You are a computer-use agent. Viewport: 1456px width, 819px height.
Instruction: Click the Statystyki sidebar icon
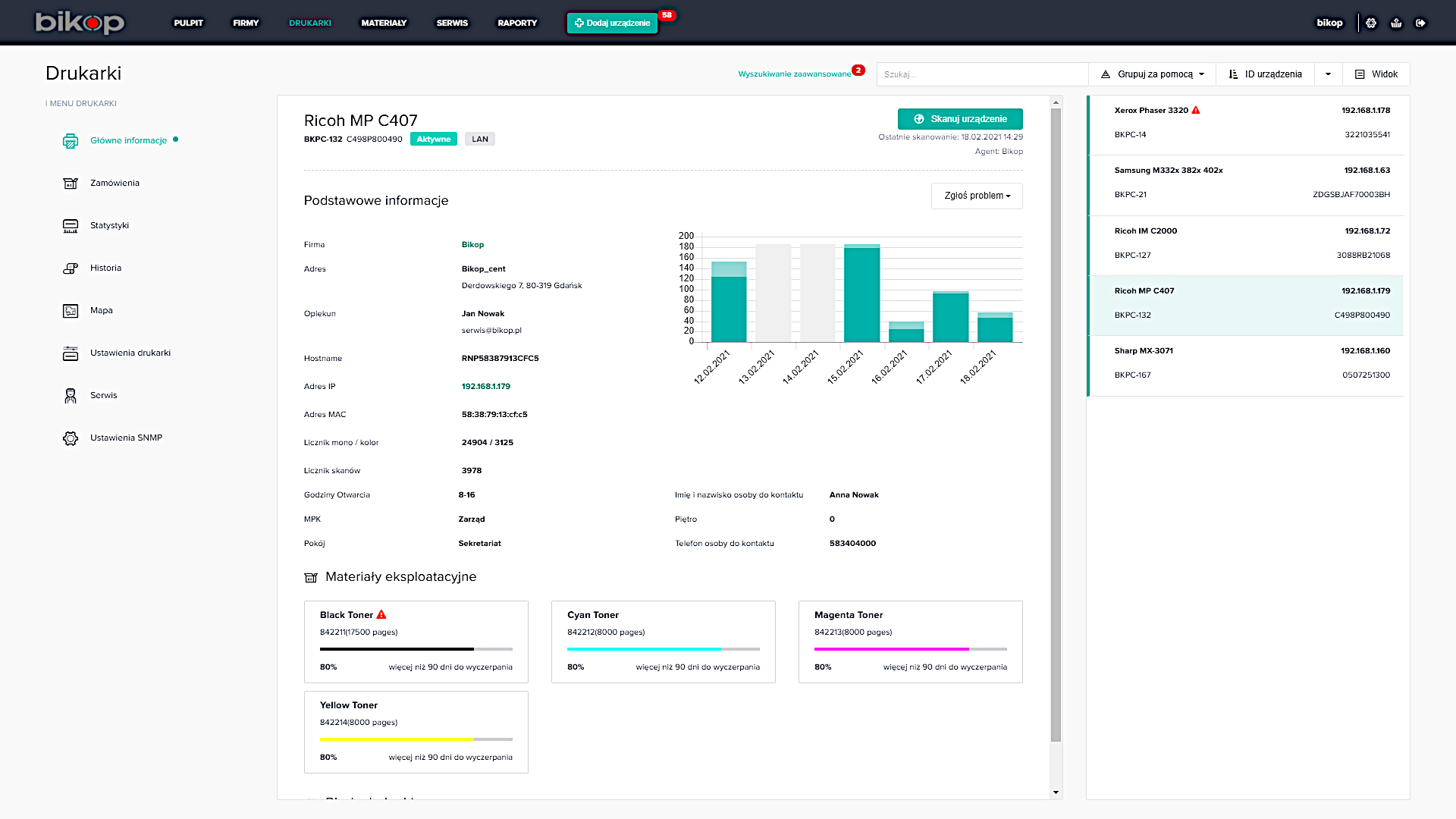tap(71, 226)
